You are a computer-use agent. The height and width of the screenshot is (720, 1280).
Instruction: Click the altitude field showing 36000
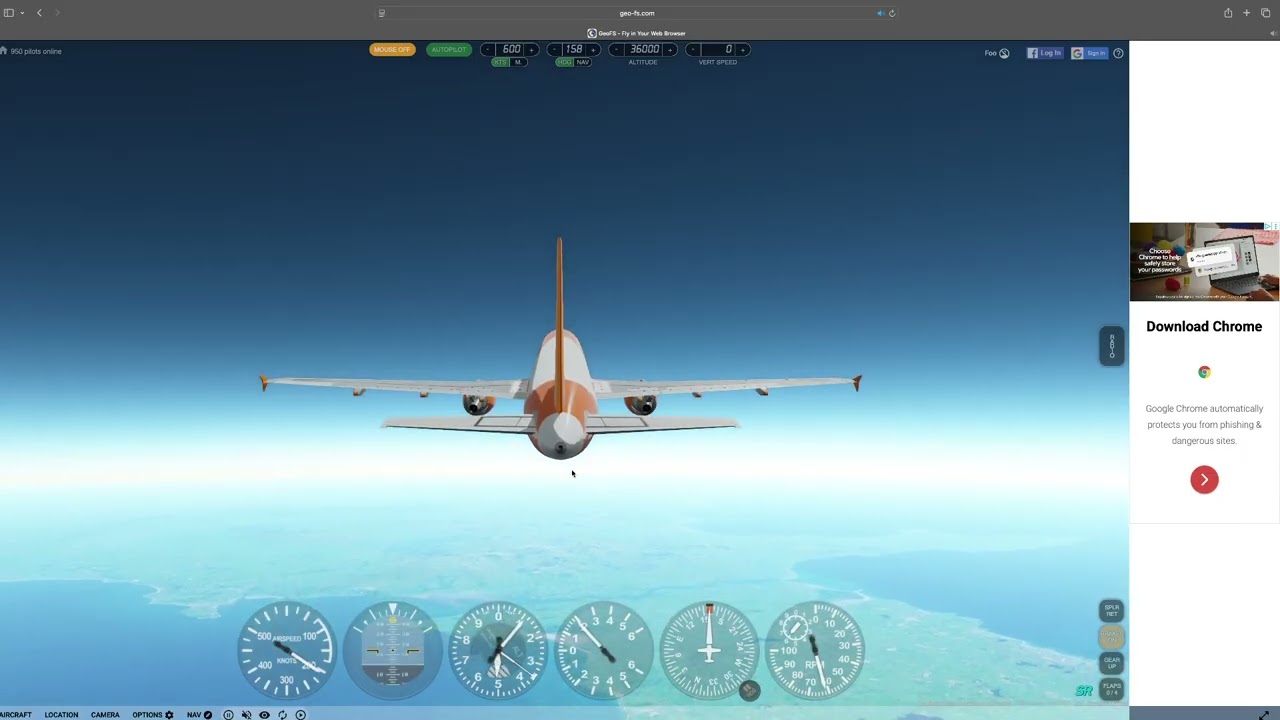pos(643,49)
